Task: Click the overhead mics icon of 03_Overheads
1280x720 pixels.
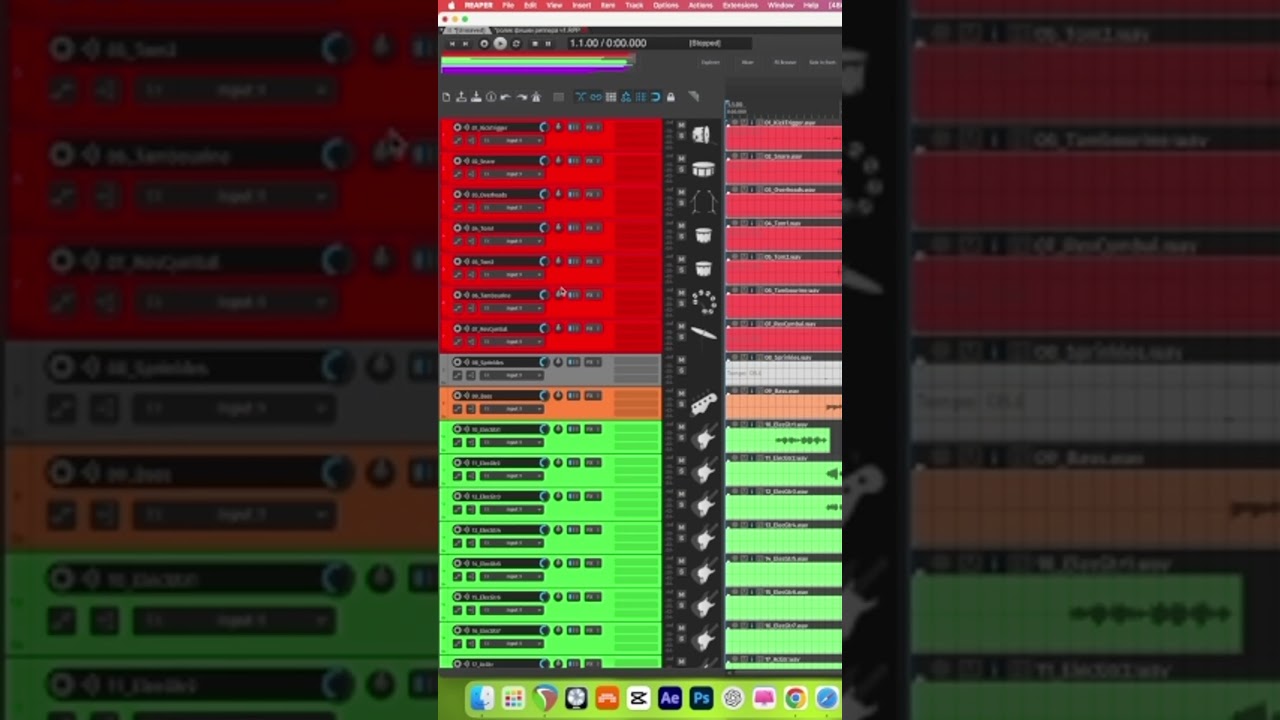Action: [703, 203]
